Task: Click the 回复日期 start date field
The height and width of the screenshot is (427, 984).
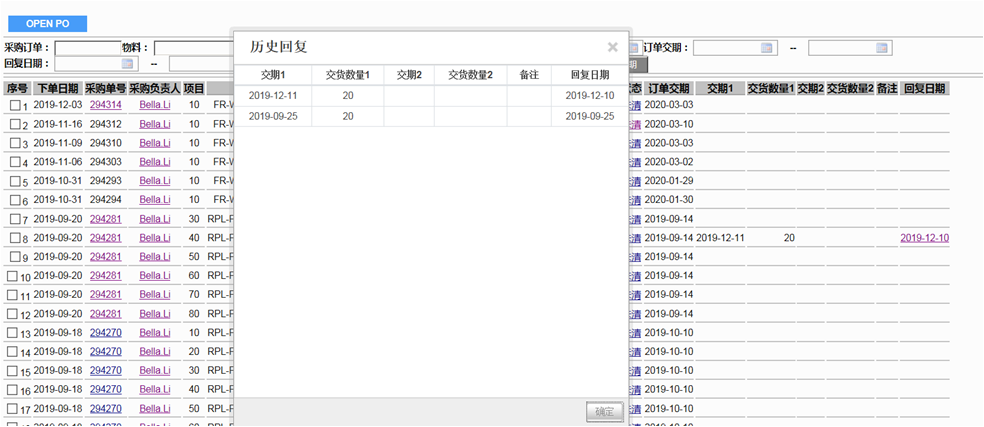Action: pyautogui.click(x=95, y=63)
